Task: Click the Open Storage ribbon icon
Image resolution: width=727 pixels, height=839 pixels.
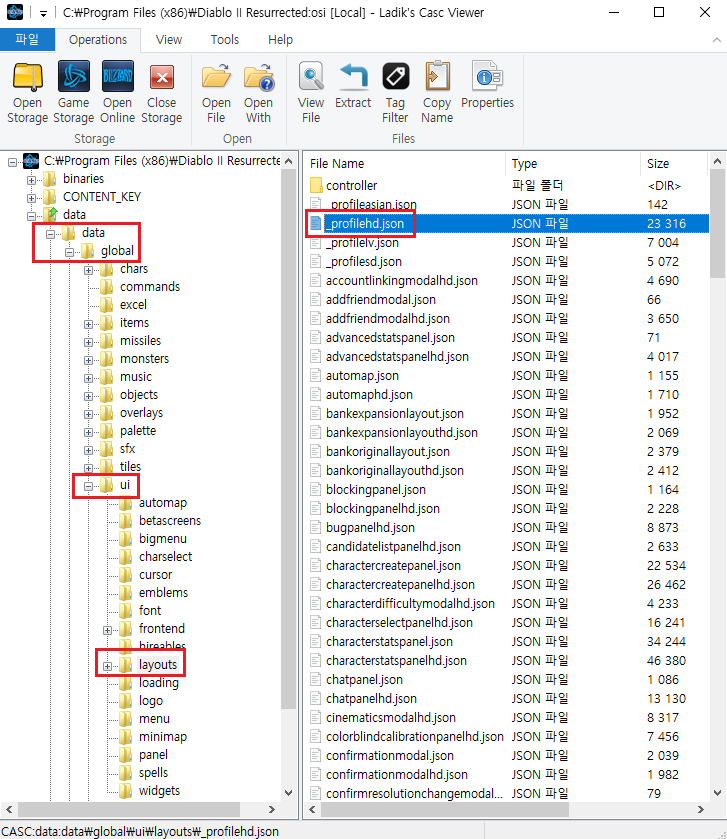Action: pyautogui.click(x=27, y=77)
